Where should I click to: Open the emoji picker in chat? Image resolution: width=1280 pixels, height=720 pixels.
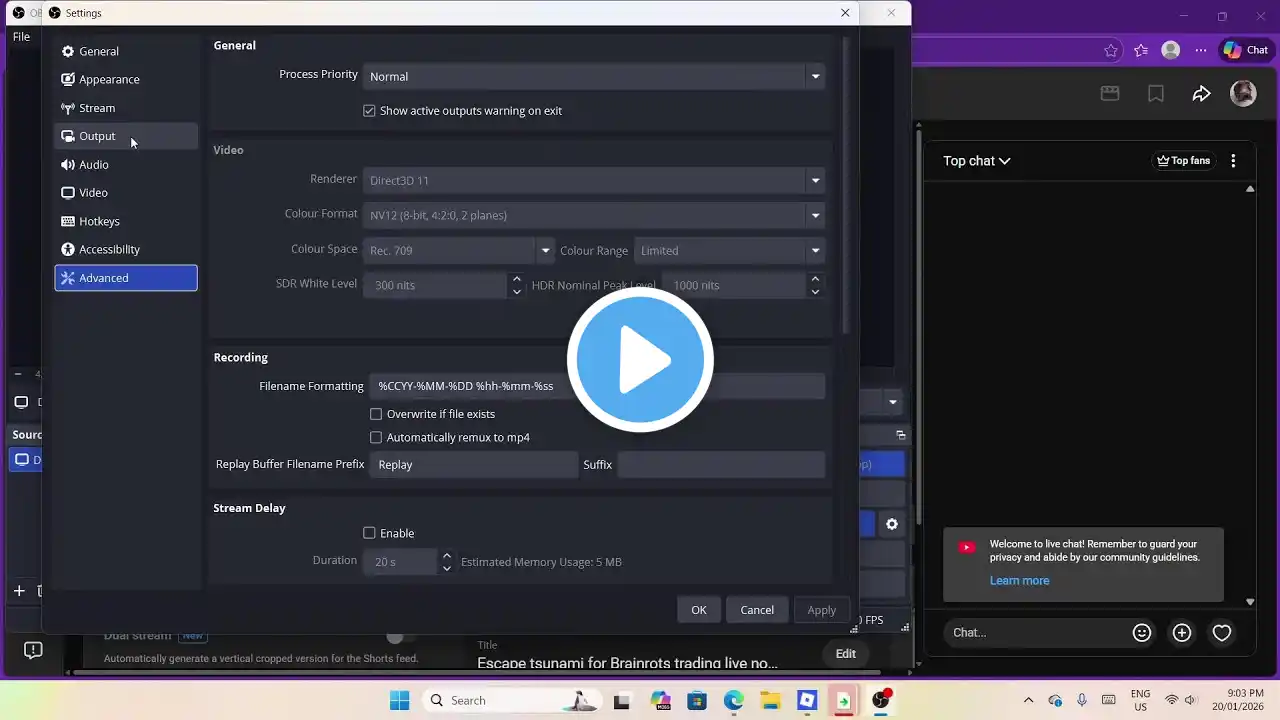pos(1141,632)
